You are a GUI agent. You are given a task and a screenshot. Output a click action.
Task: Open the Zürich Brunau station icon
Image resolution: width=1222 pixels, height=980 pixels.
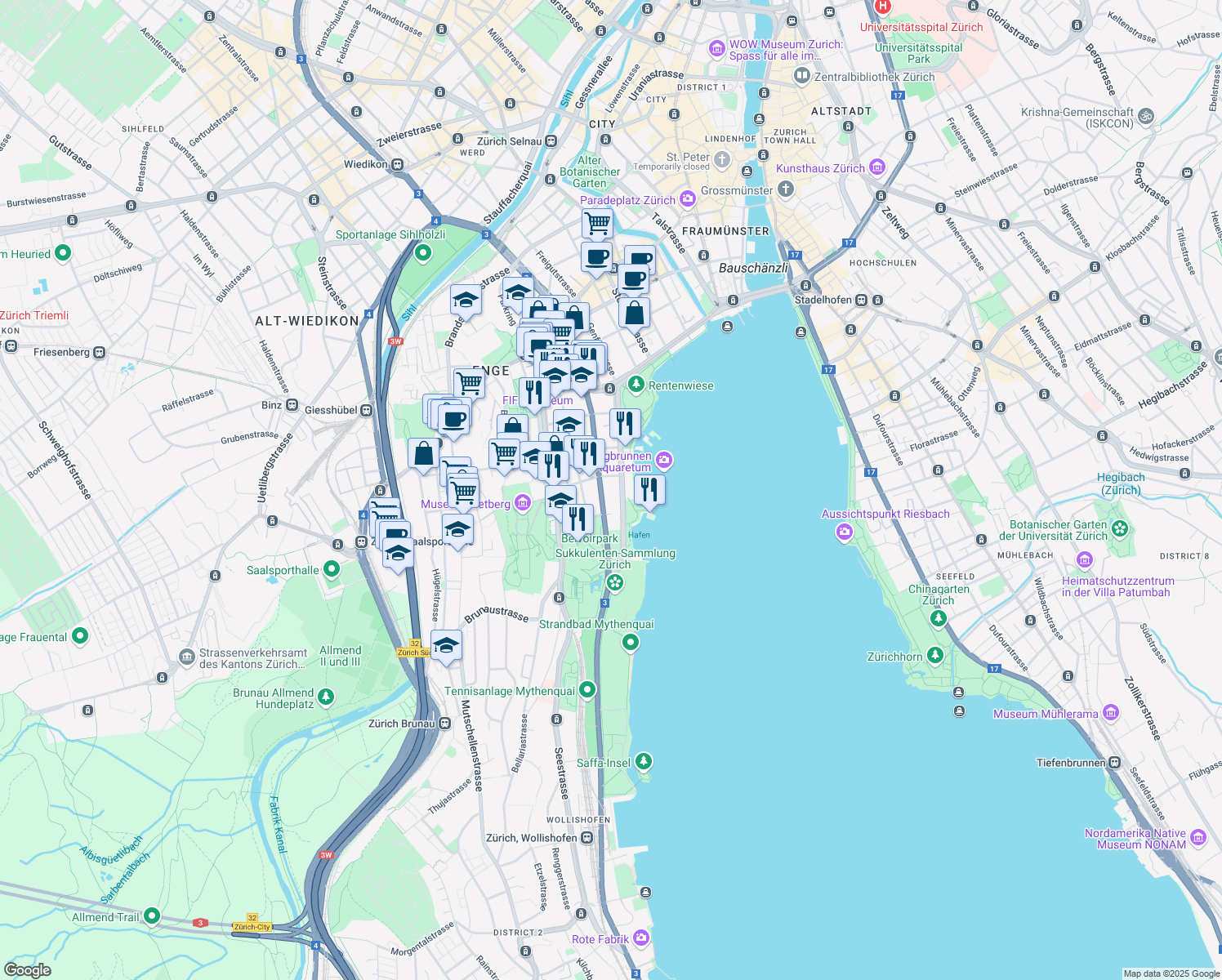tap(444, 723)
